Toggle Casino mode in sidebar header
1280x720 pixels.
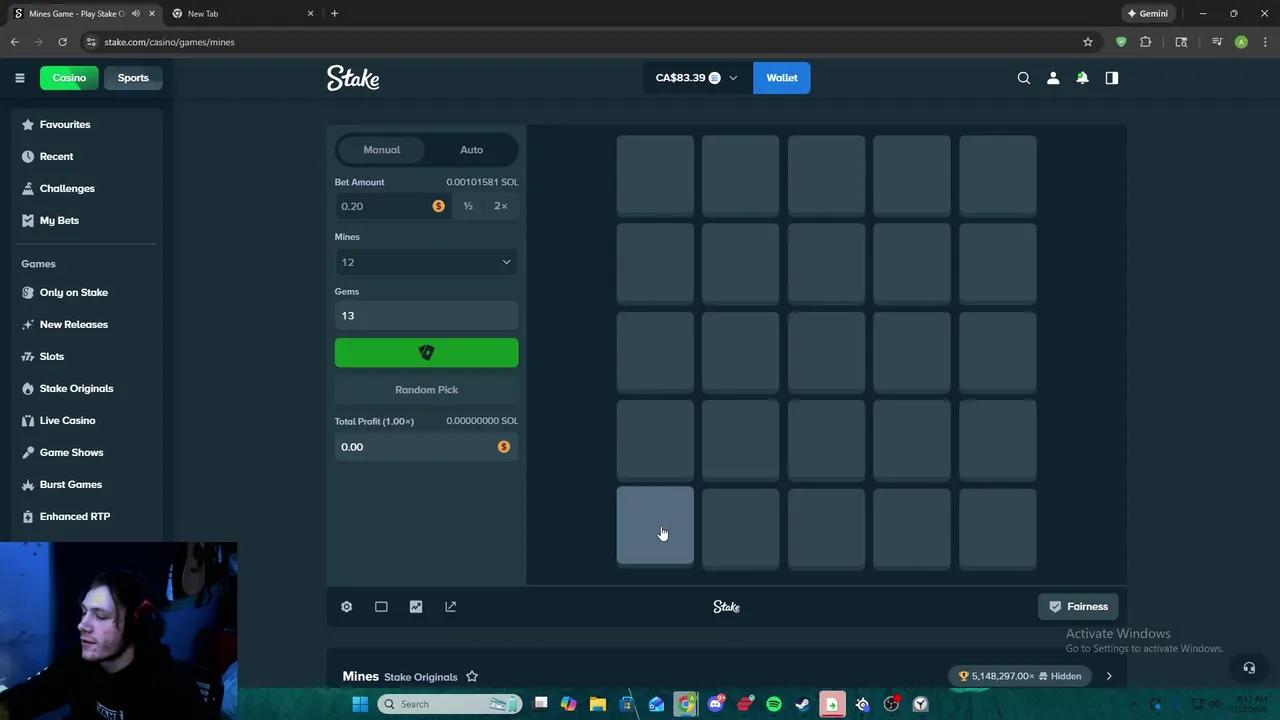point(69,78)
